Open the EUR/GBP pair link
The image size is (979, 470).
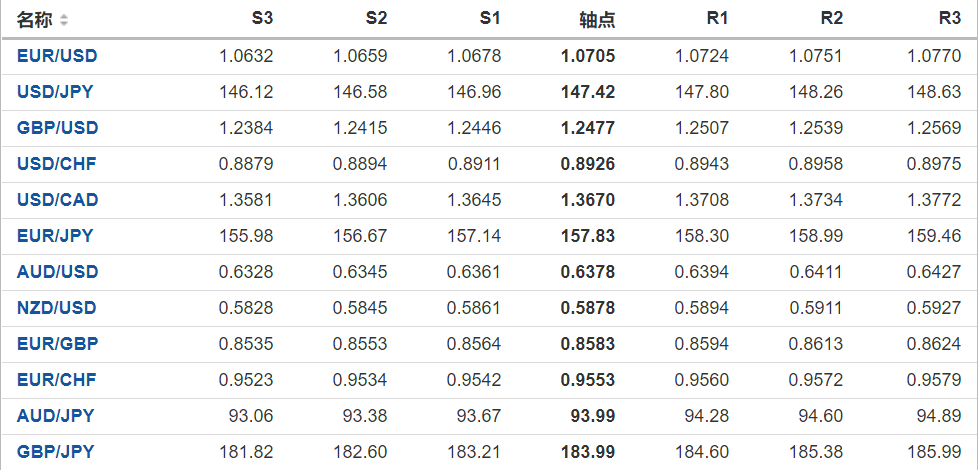coord(57,344)
